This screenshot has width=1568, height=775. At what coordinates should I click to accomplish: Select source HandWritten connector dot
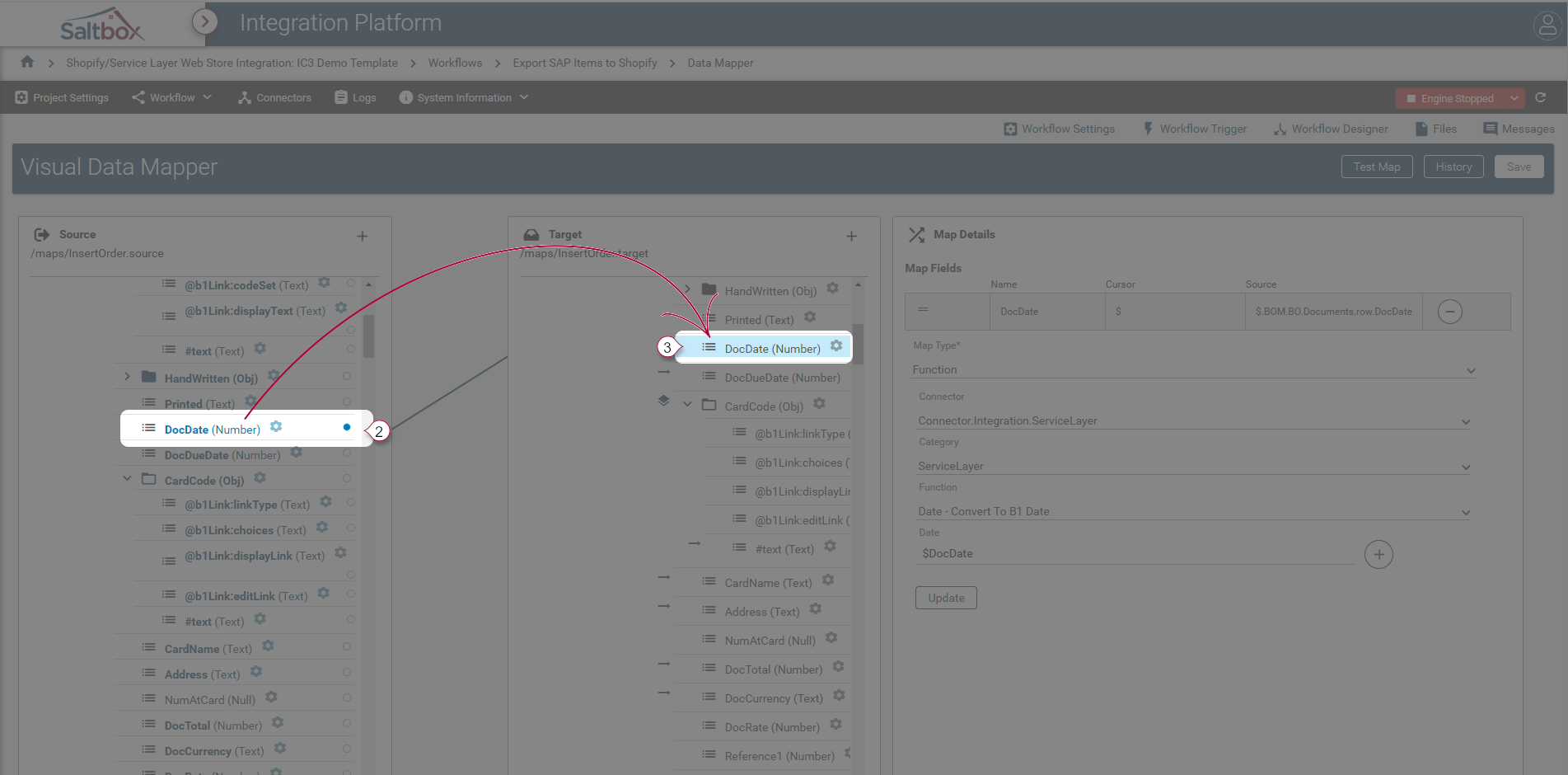[347, 376]
